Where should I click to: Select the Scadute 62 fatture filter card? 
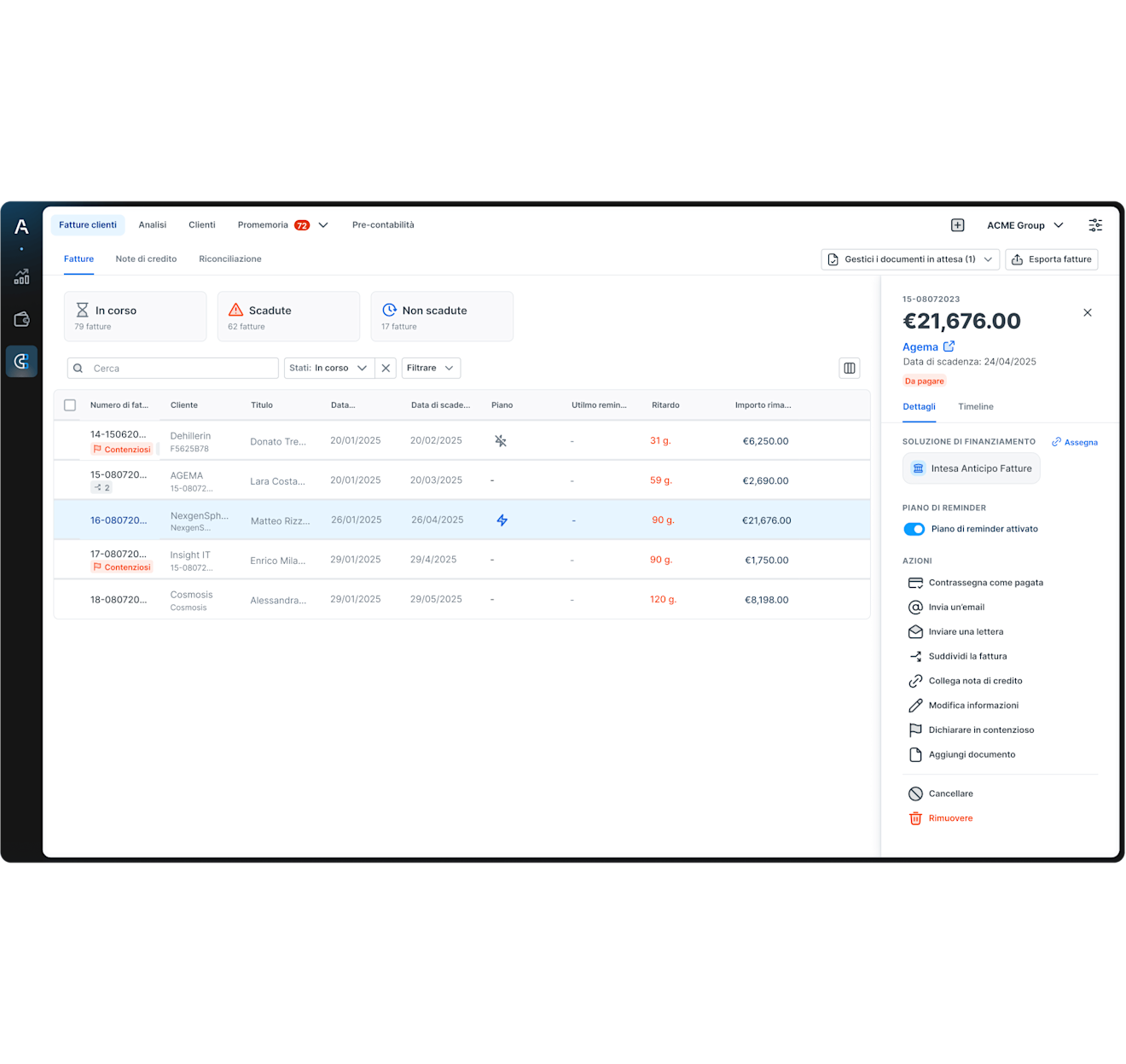288,317
